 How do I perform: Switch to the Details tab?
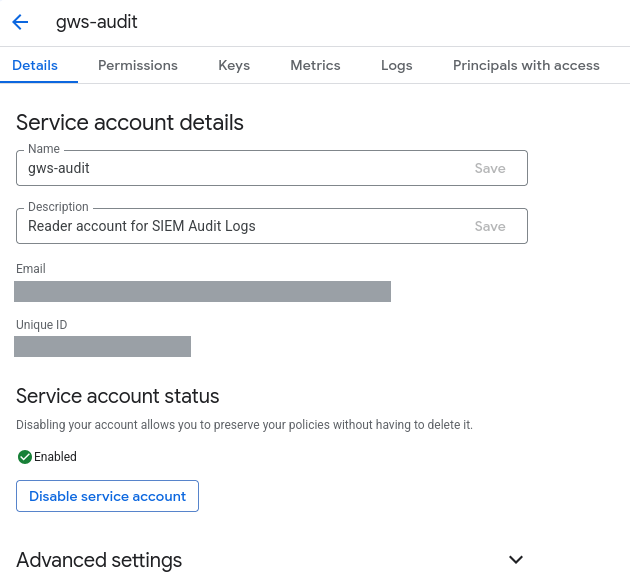click(x=35, y=65)
